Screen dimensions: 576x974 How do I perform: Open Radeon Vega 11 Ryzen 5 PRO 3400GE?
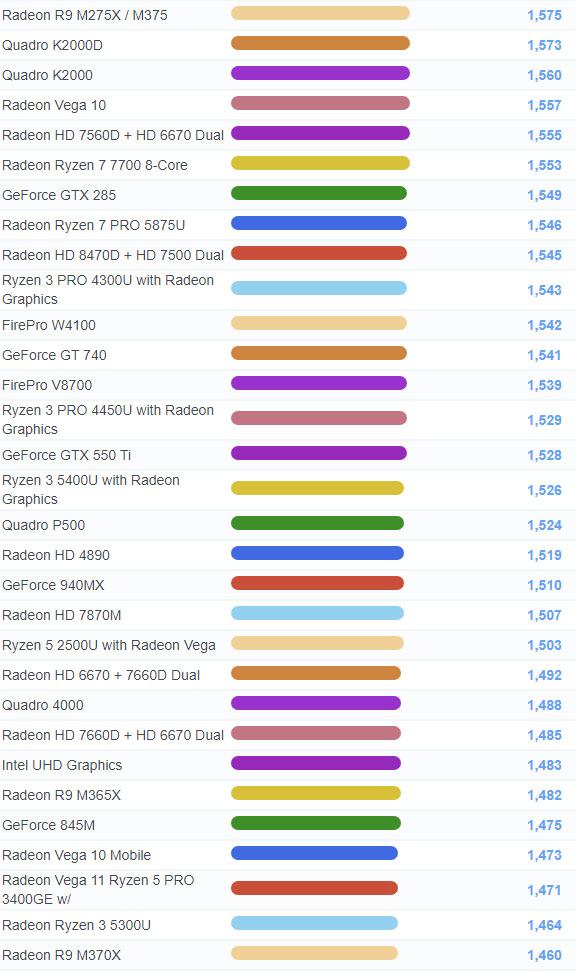point(98,890)
